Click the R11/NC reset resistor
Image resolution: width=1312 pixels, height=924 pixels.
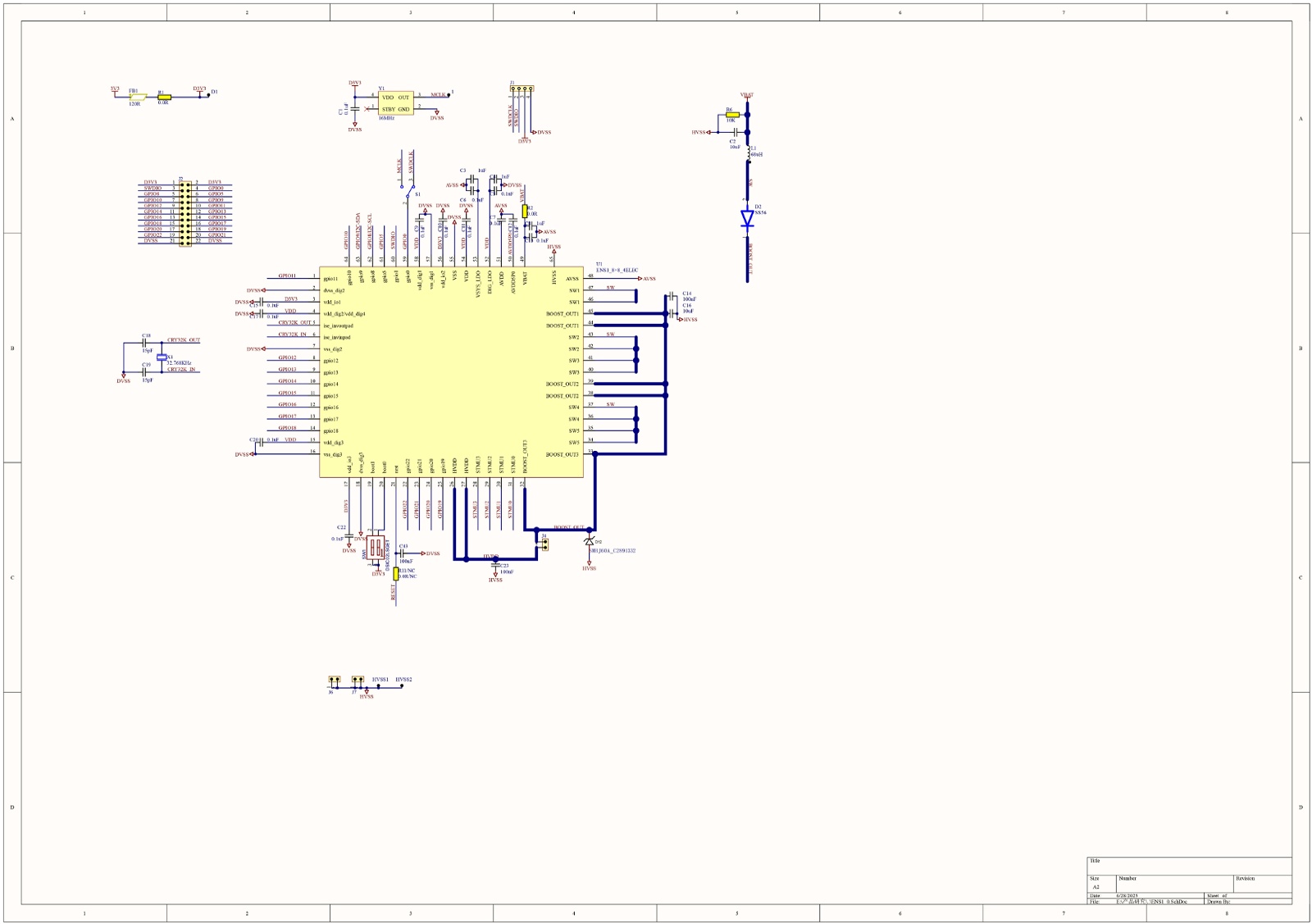tap(396, 573)
